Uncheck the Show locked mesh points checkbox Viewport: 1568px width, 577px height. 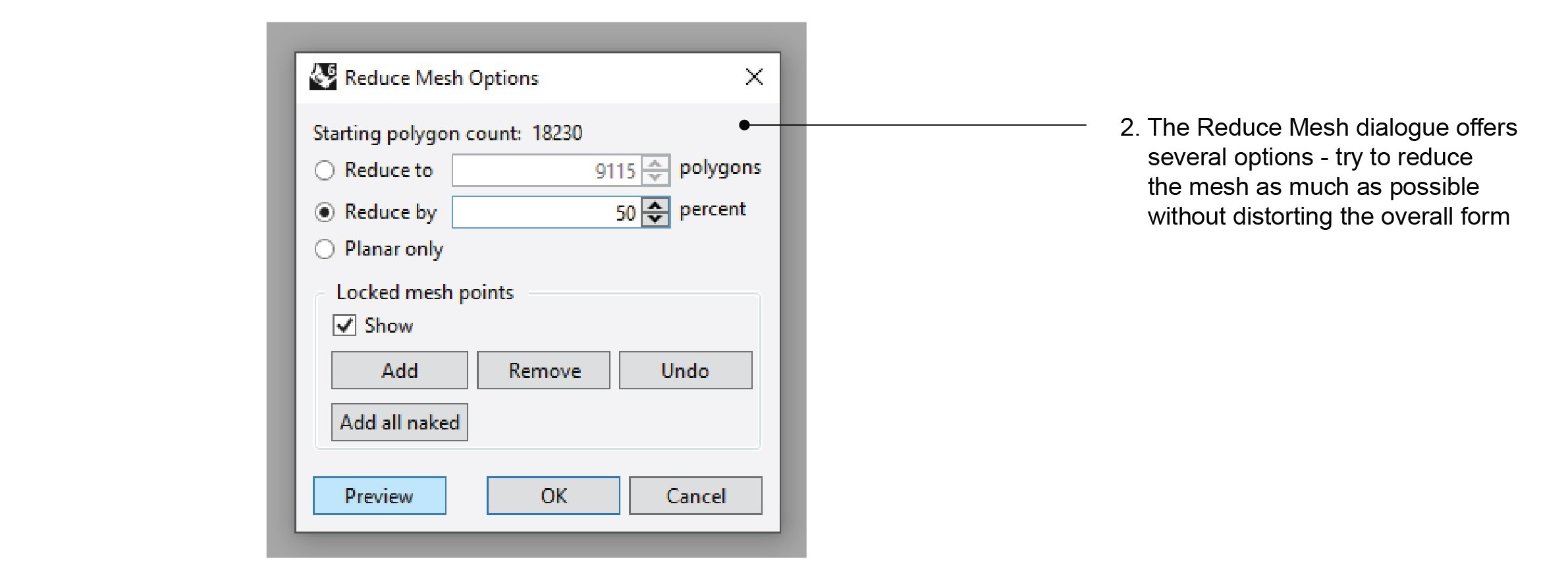[344, 325]
